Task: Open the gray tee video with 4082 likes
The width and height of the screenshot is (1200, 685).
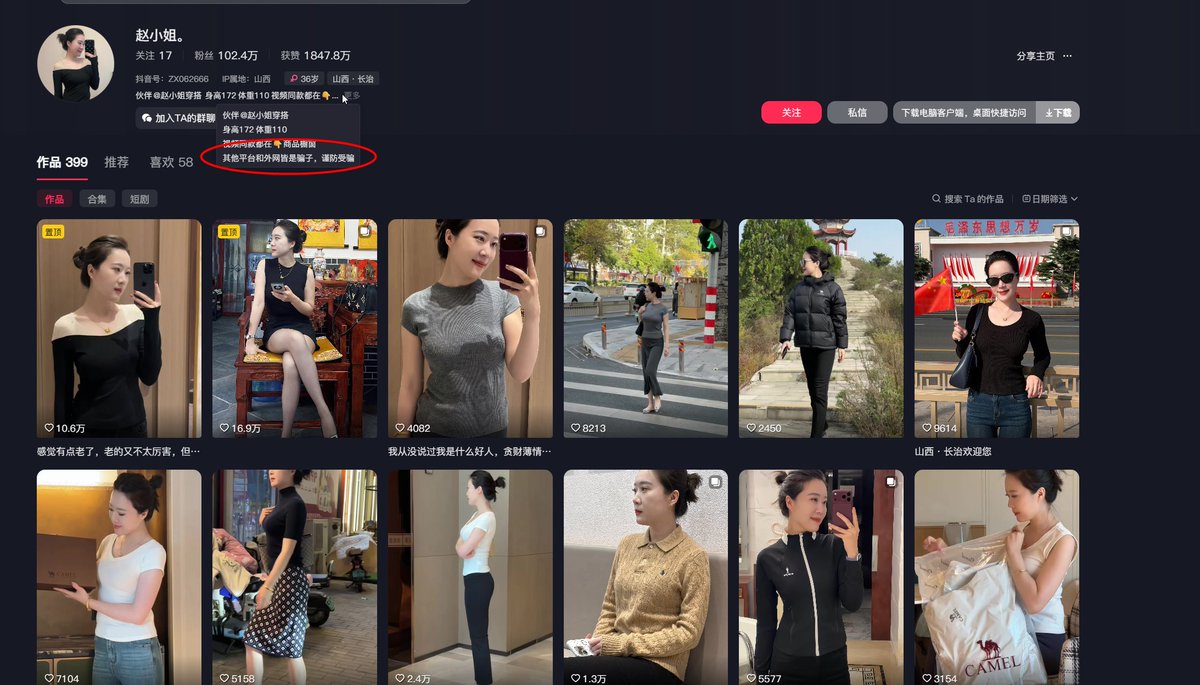Action: [x=470, y=328]
